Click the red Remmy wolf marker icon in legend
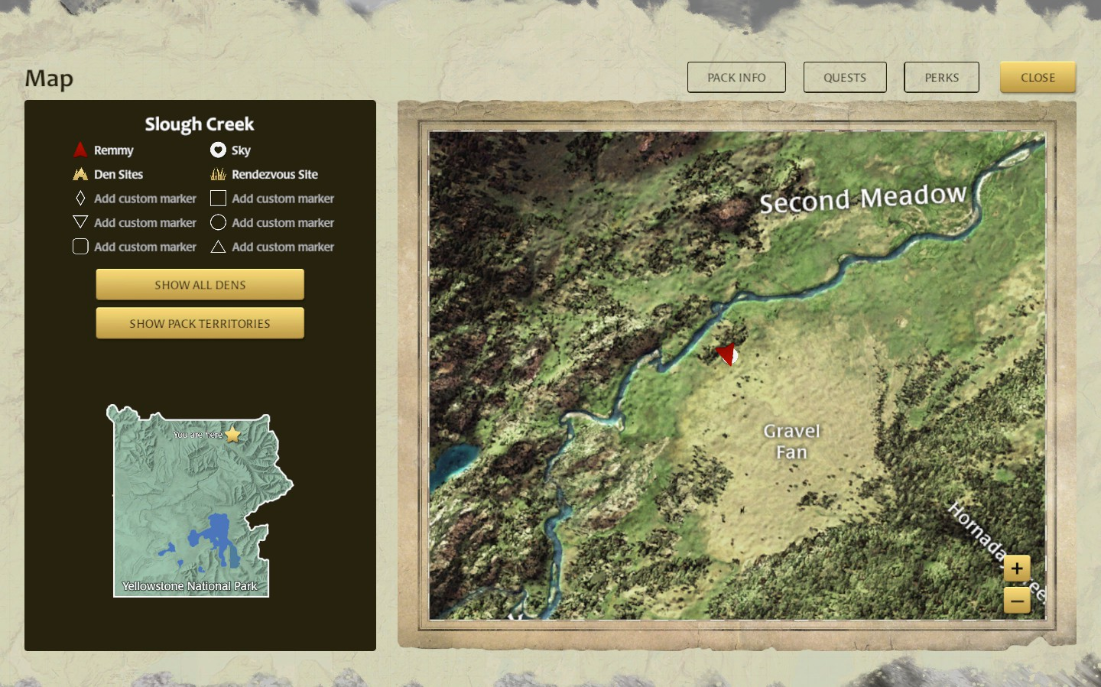 tap(80, 150)
